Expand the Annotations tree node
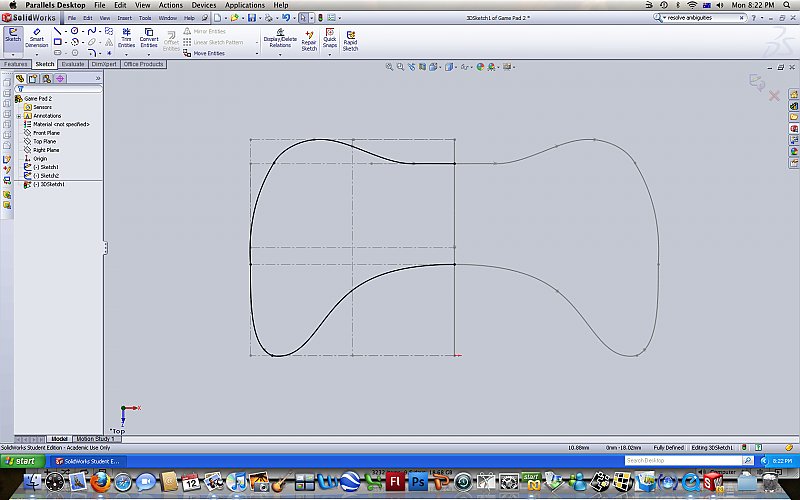 click(19, 116)
